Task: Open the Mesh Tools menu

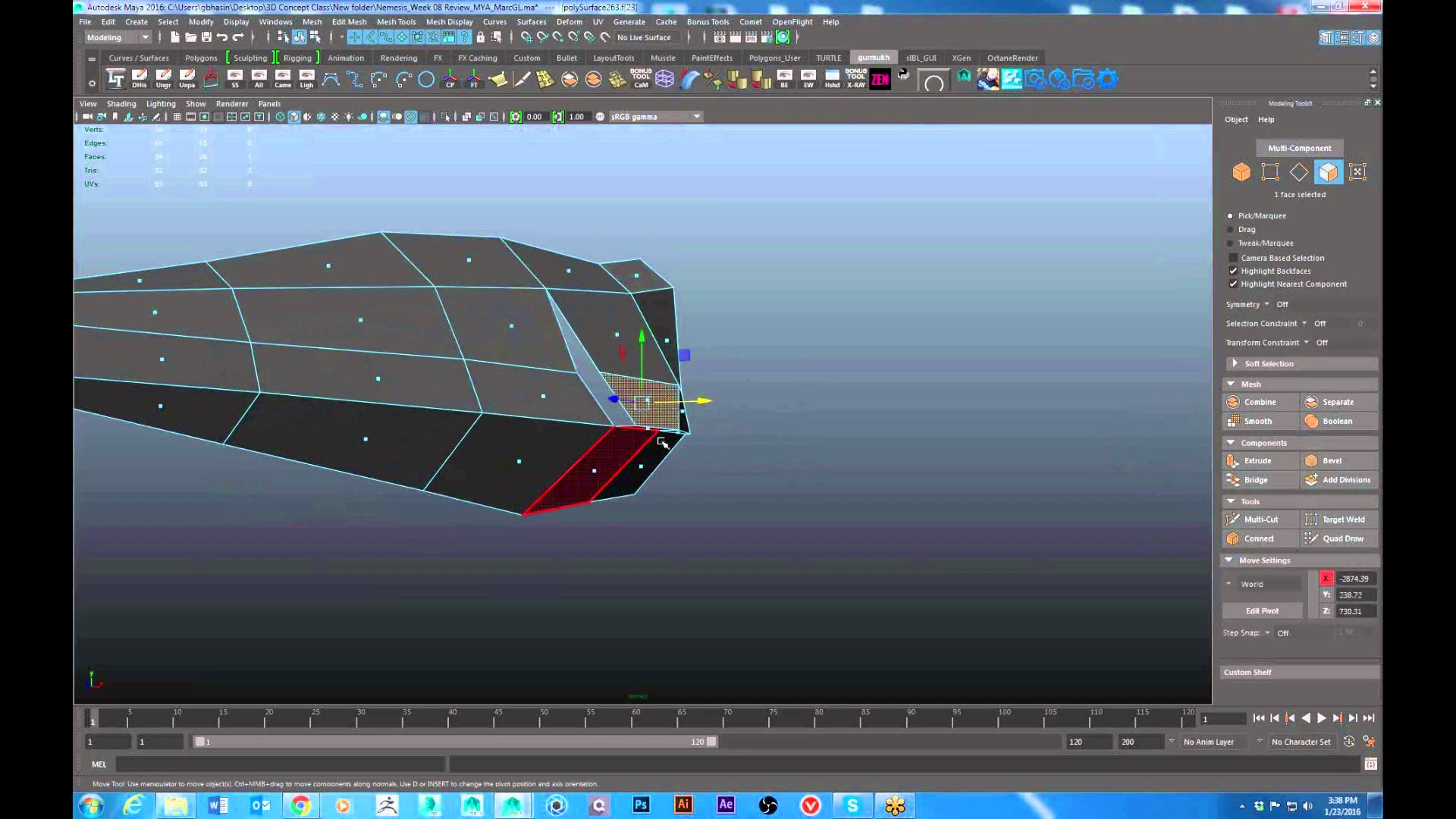Action: (396, 22)
